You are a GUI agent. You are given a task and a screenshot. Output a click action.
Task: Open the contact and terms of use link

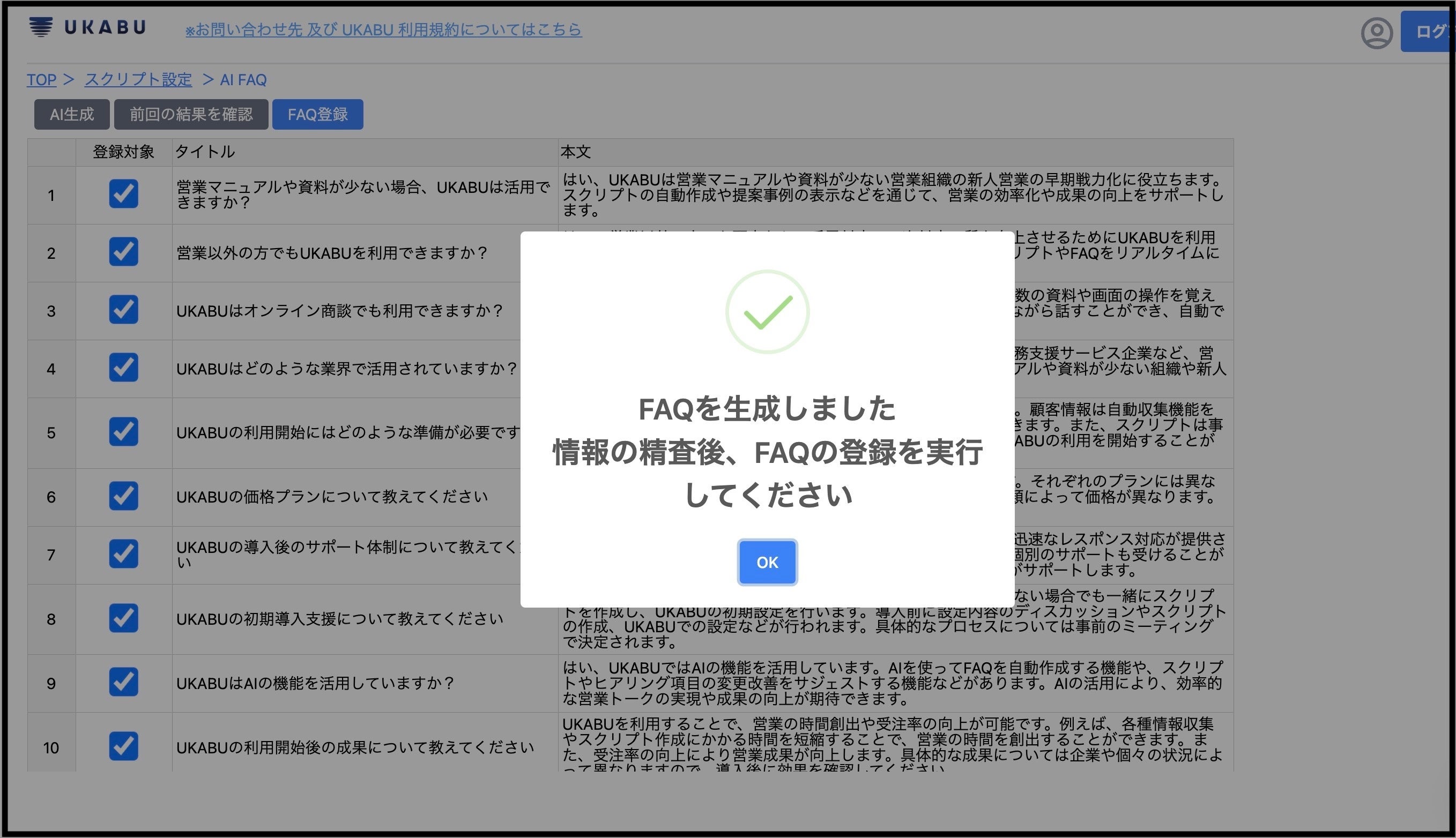[383, 29]
